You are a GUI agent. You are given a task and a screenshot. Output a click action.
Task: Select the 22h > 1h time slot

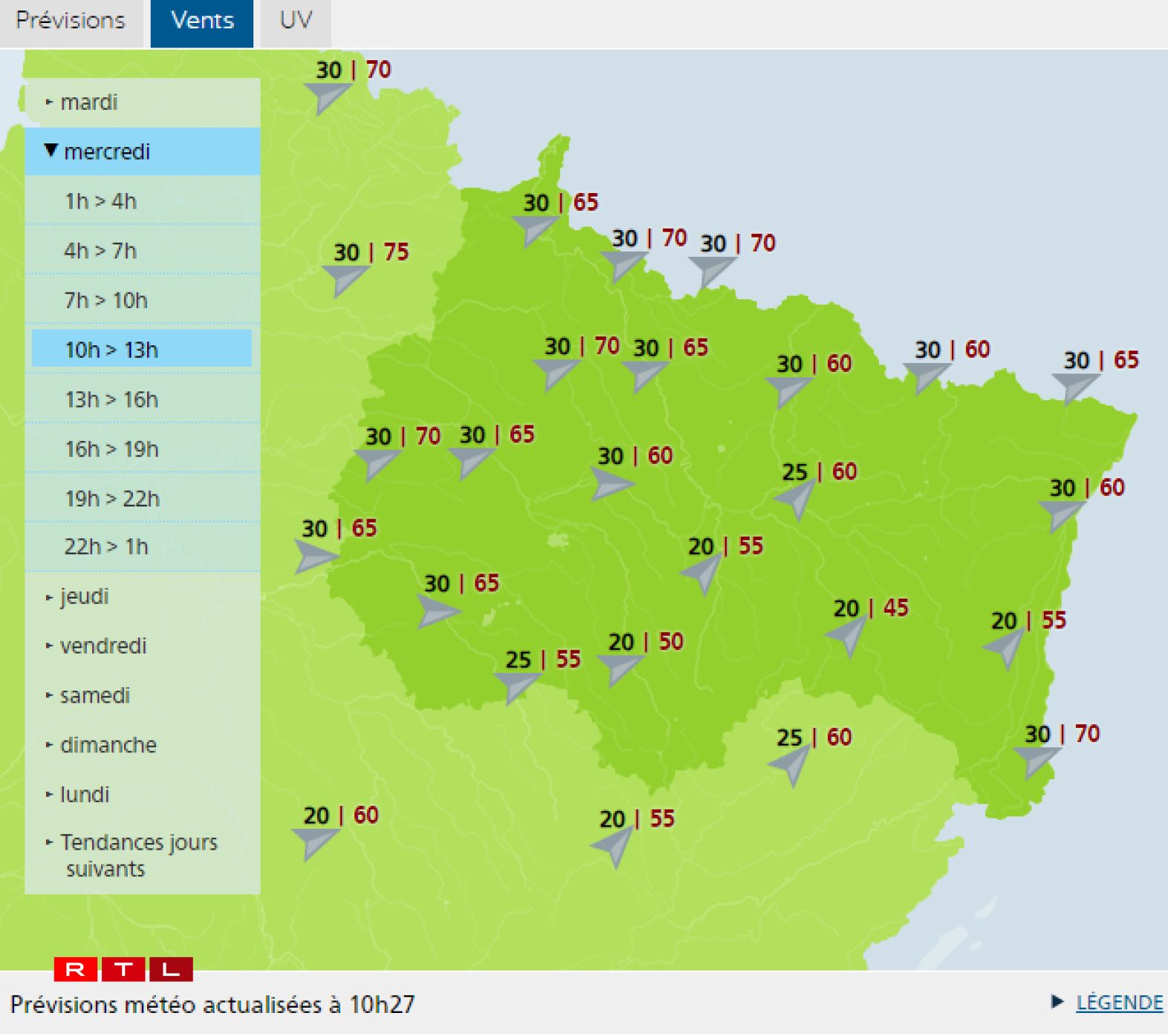click(106, 547)
